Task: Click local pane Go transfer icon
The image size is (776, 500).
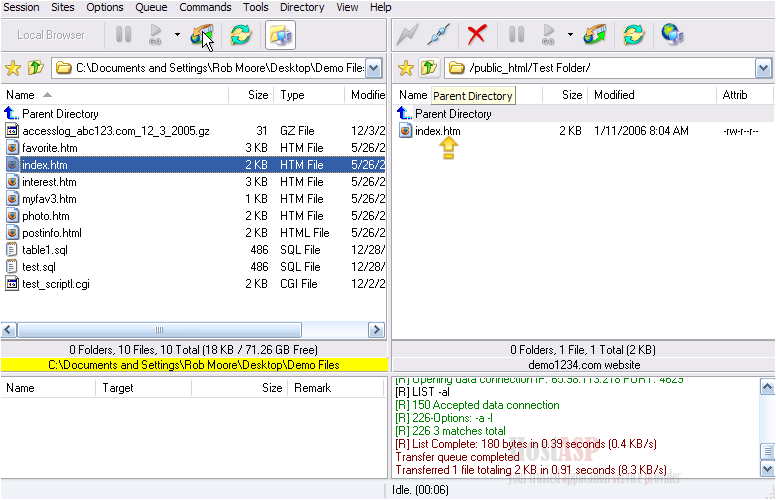Action: click(x=155, y=35)
